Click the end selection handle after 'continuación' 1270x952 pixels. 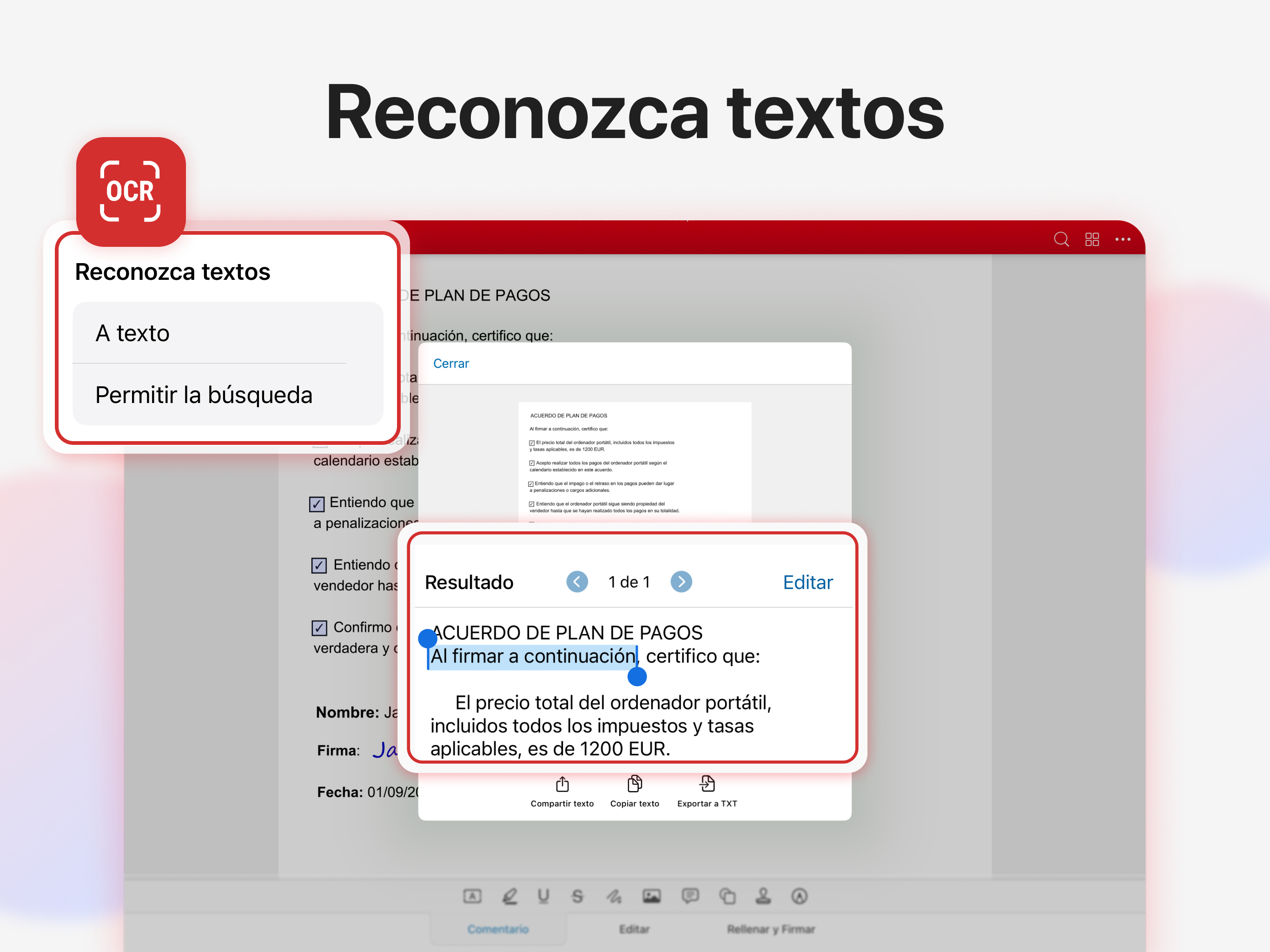point(637,677)
